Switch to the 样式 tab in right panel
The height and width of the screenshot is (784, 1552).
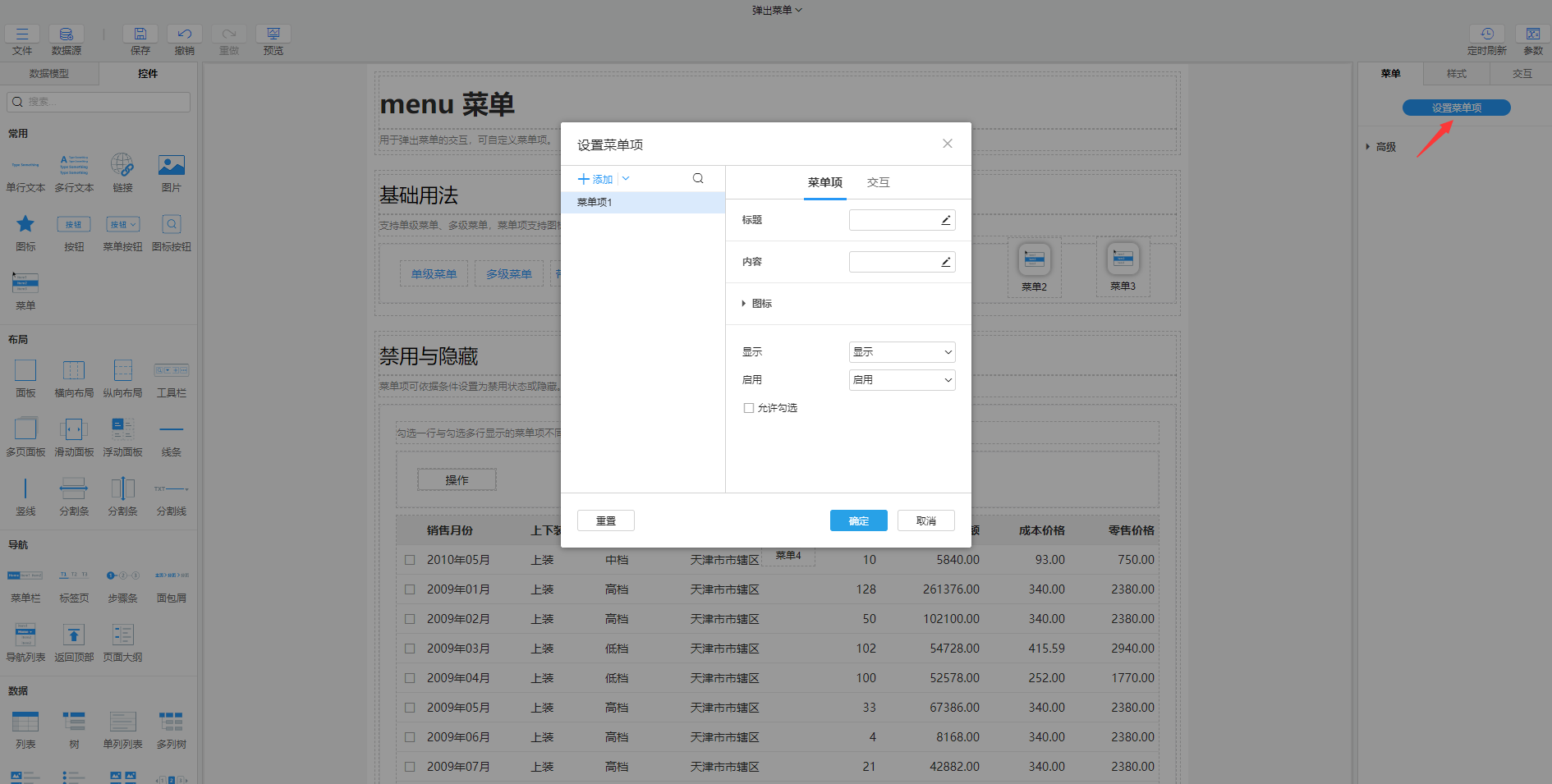pos(1456,74)
